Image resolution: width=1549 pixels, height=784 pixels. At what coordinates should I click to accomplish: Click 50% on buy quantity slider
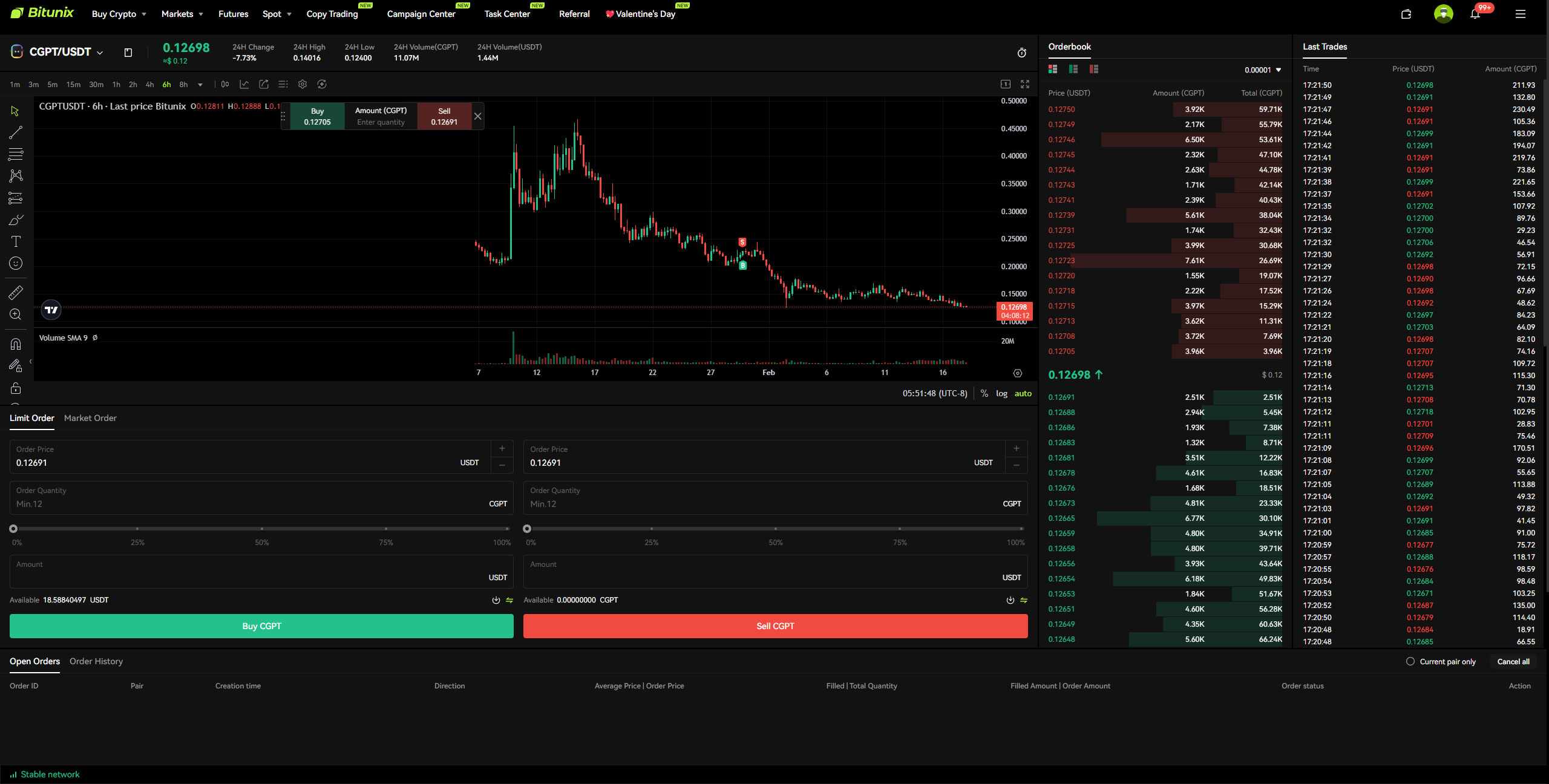point(261,529)
